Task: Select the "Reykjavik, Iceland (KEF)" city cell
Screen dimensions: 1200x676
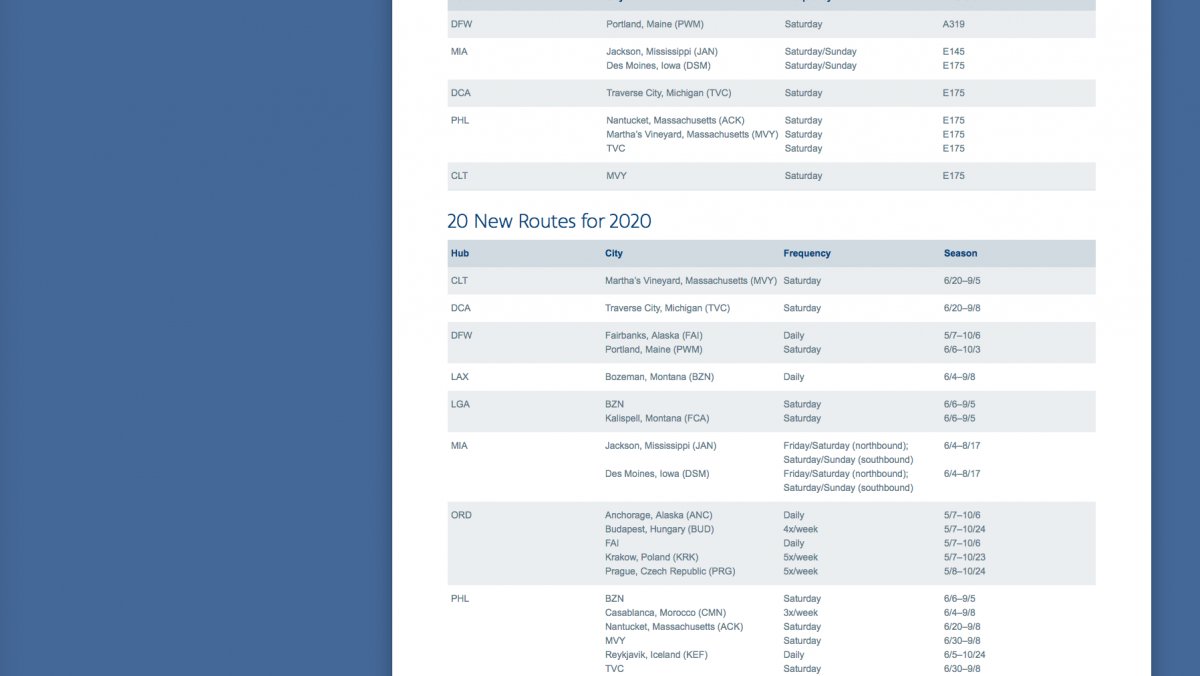Action: pyautogui.click(x=657, y=655)
